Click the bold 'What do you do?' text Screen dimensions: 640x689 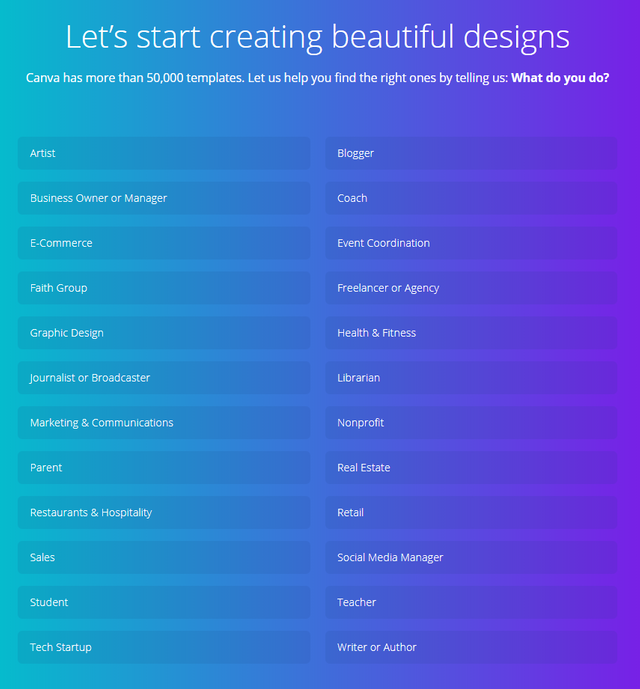pos(560,78)
